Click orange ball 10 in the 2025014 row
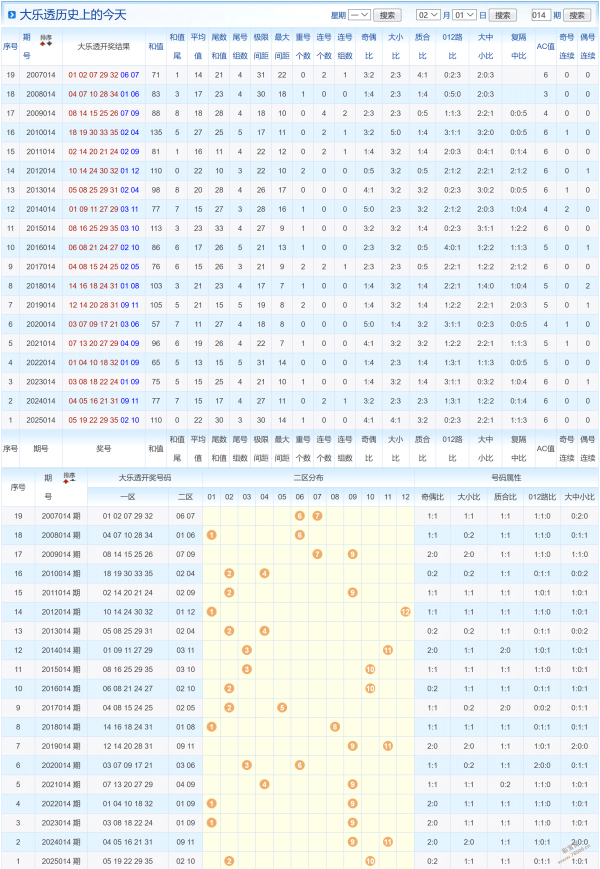Screen dimensions: 600x869 [370, 860]
